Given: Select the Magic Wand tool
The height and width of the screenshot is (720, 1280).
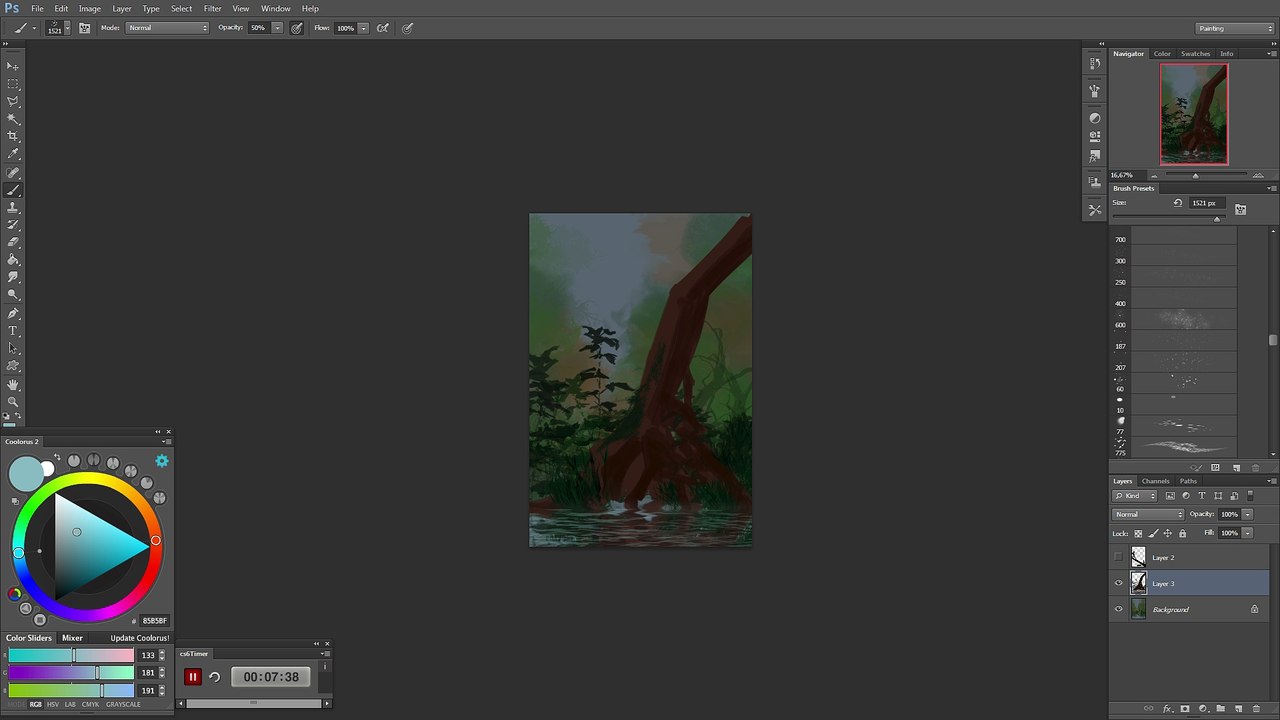Looking at the screenshot, I should (13, 119).
